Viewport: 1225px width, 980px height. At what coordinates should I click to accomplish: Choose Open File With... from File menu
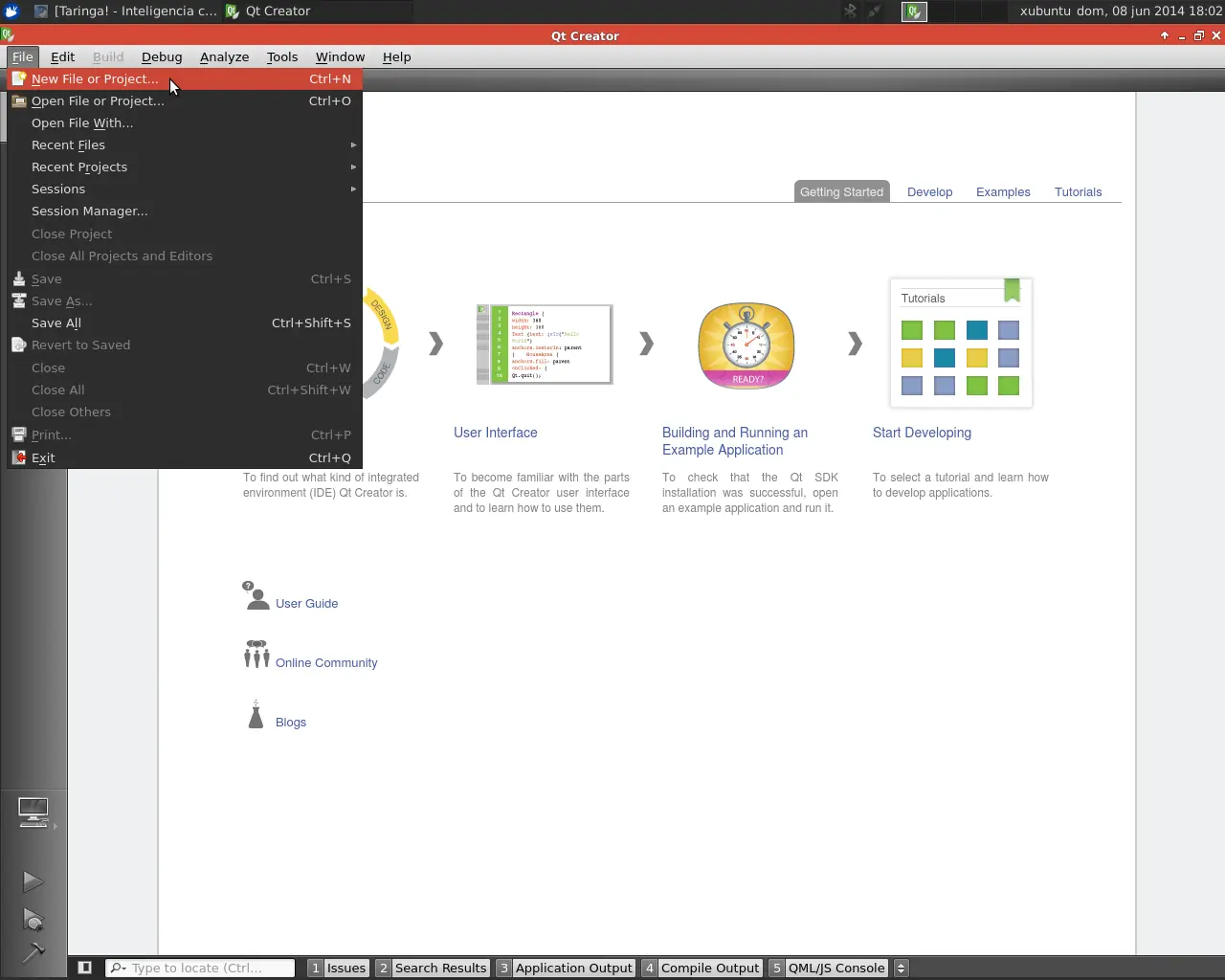pos(185,122)
